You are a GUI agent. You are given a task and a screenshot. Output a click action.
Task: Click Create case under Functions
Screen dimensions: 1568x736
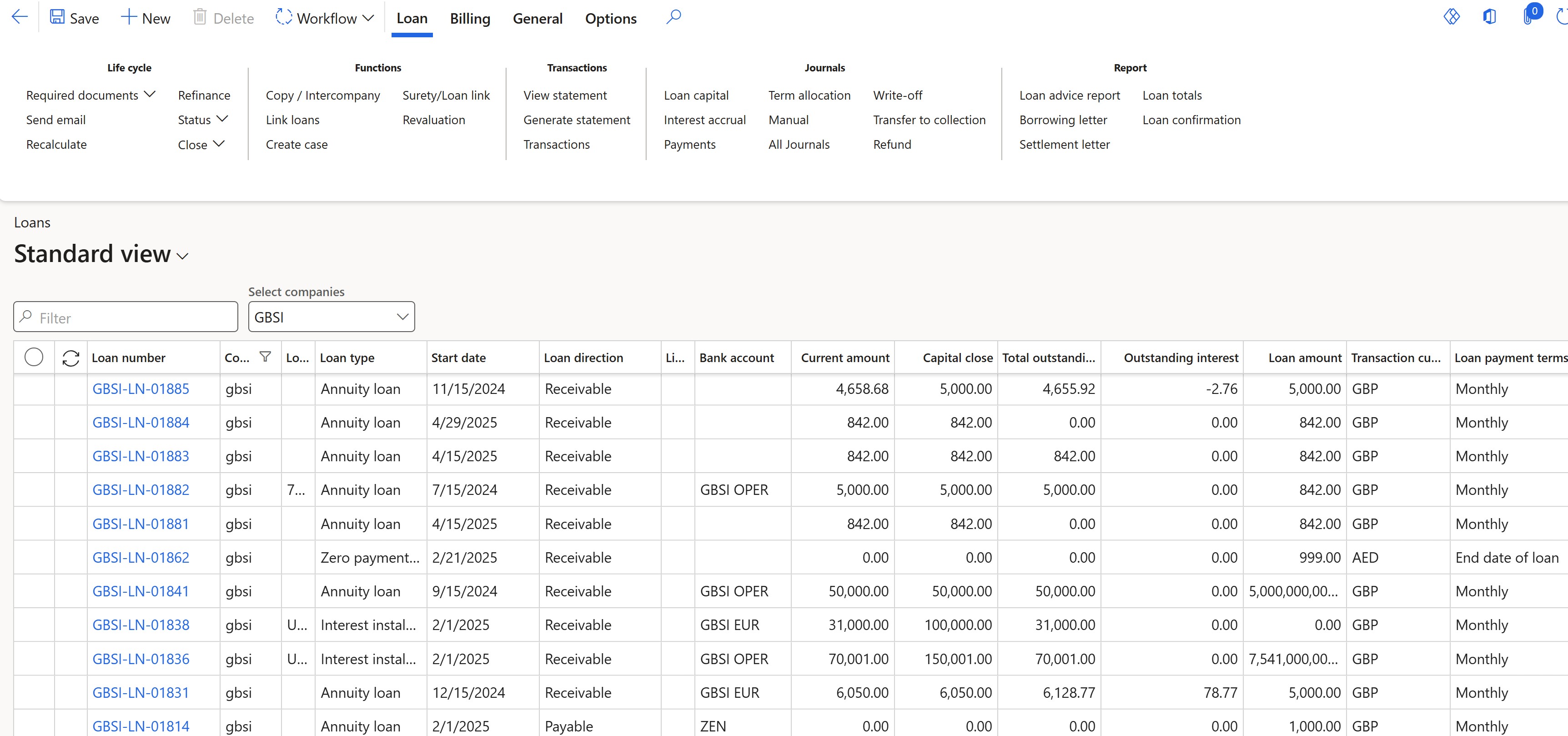297,144
